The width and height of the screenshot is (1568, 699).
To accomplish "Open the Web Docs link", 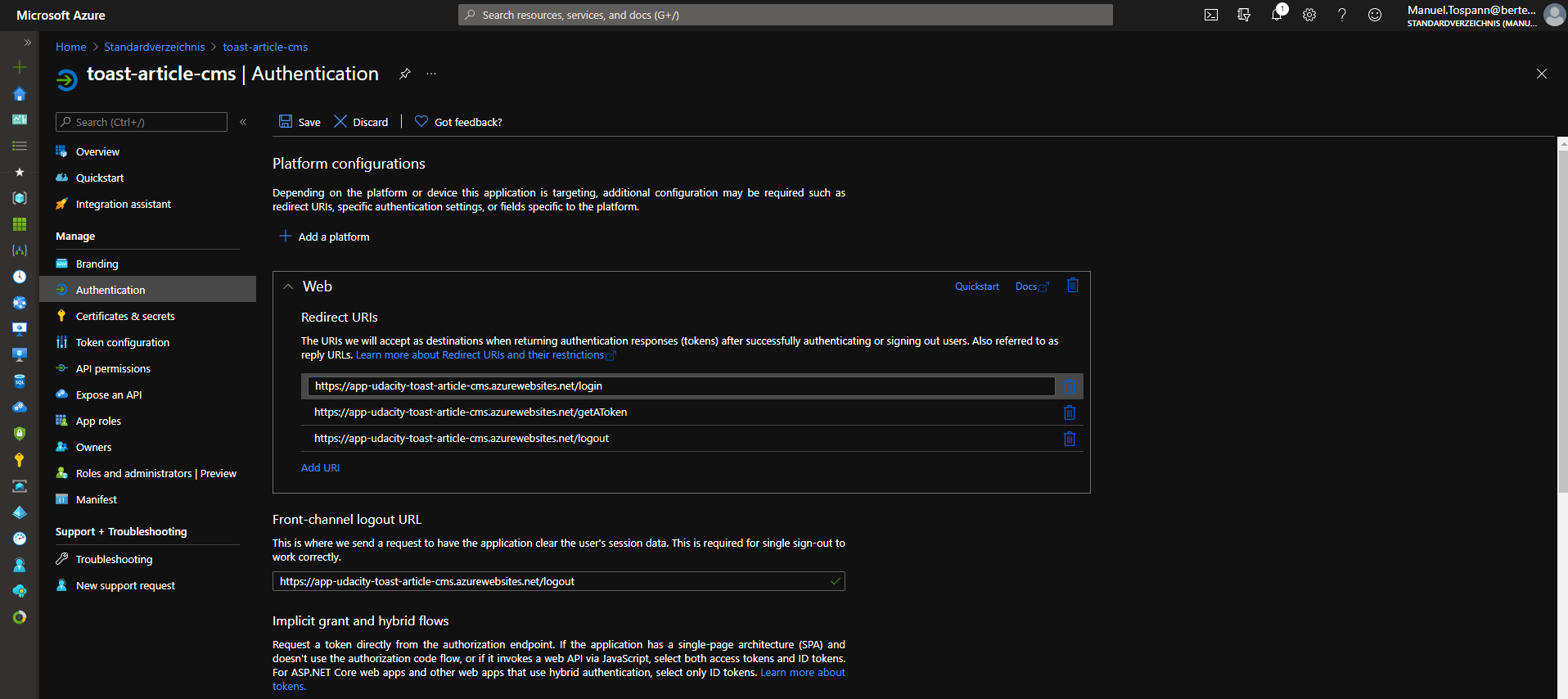I will (x=1031, y=286).
